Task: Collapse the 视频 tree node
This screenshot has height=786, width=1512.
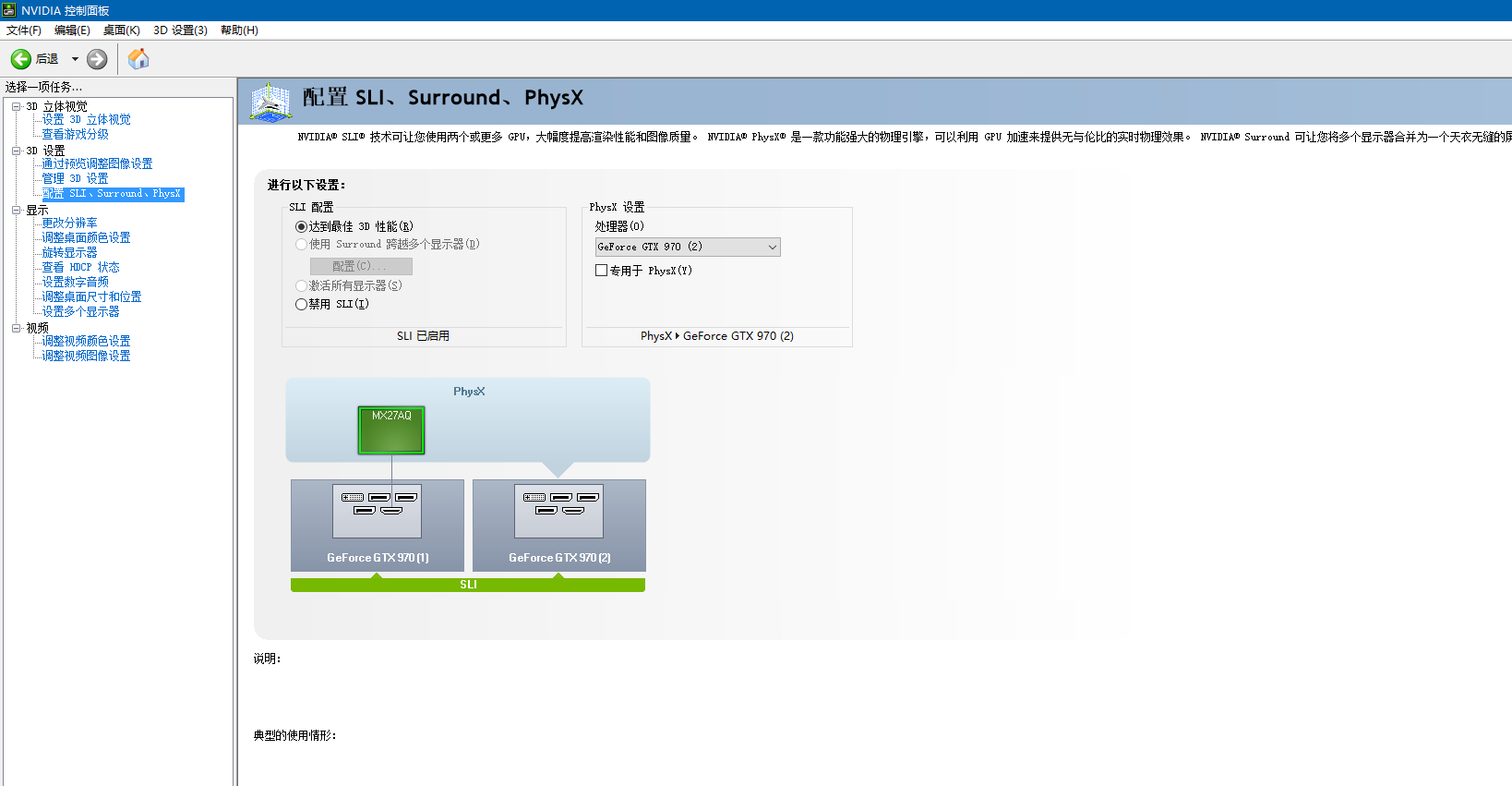Action: (17, 328)
